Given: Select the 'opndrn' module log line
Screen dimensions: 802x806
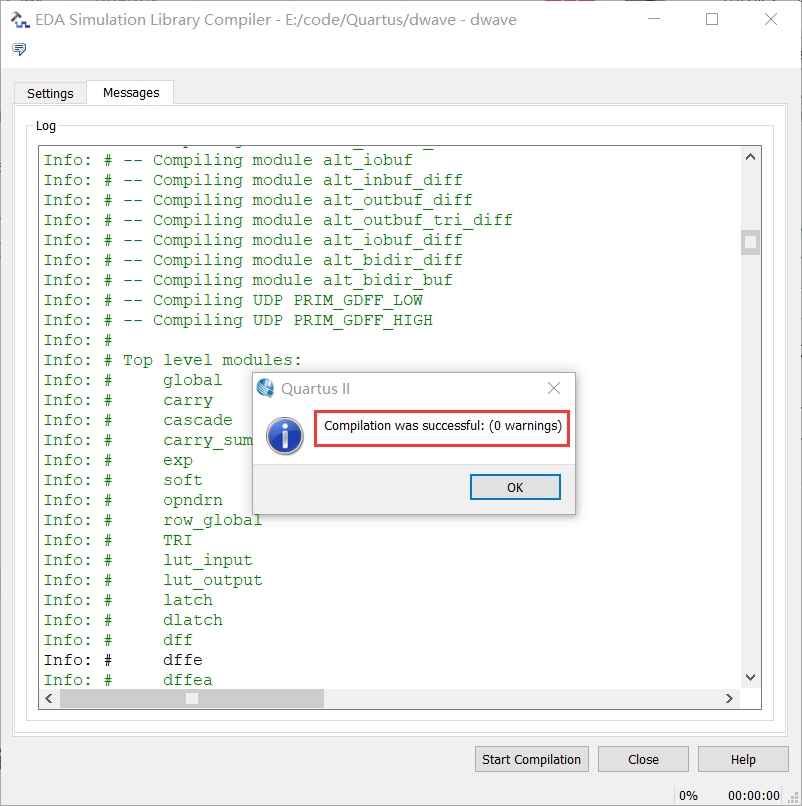Looking at the screenshot, I should pyautogui.click(x=133, y=501).
